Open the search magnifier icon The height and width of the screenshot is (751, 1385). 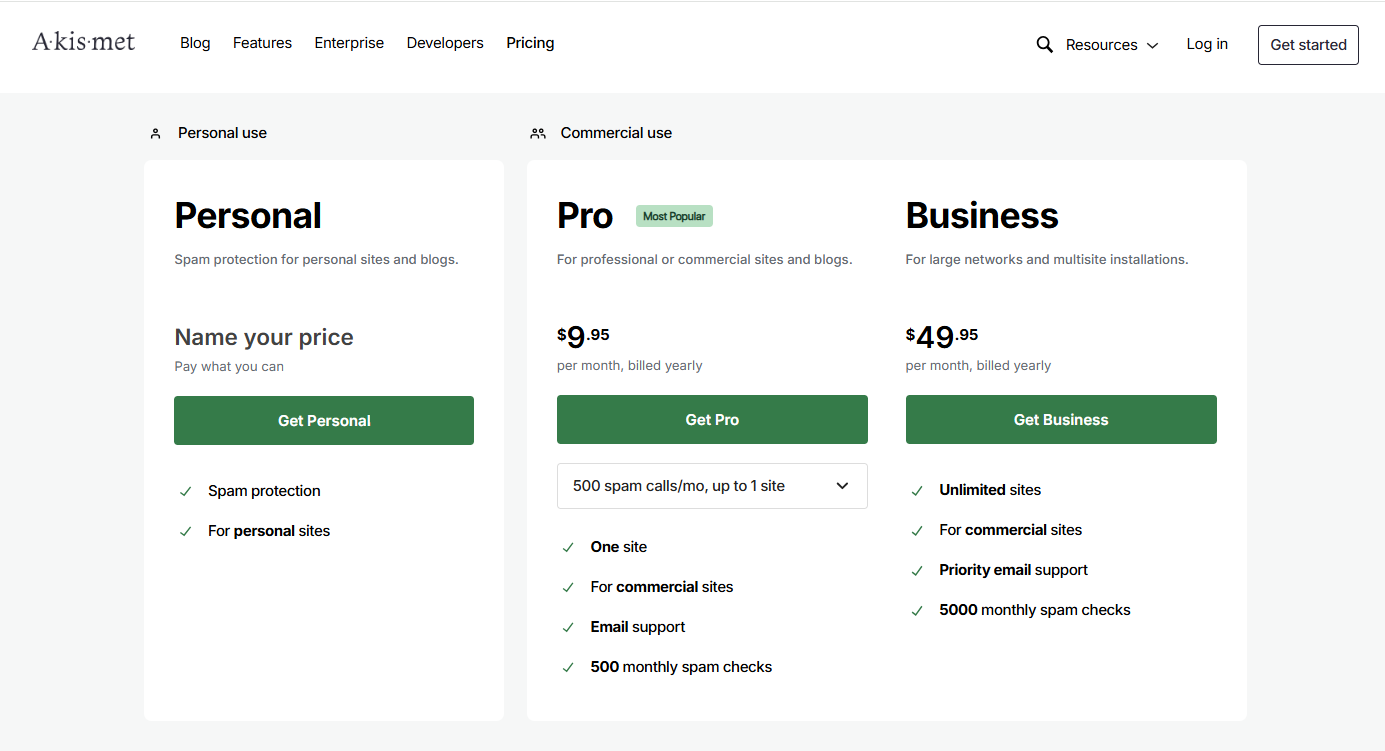pyautogui.click(x=1044, y=45)
